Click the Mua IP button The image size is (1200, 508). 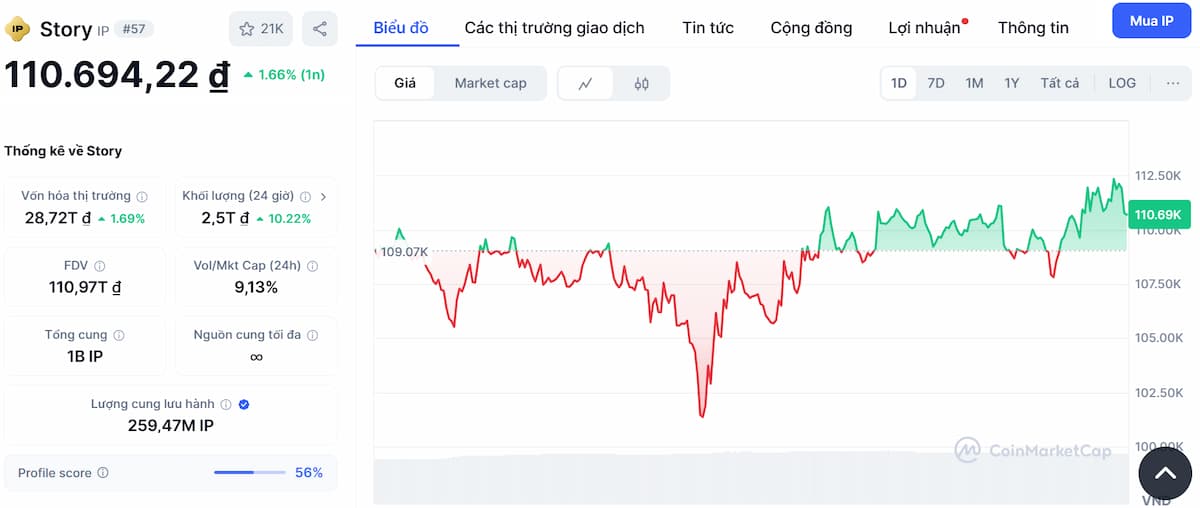(1151, 21)
